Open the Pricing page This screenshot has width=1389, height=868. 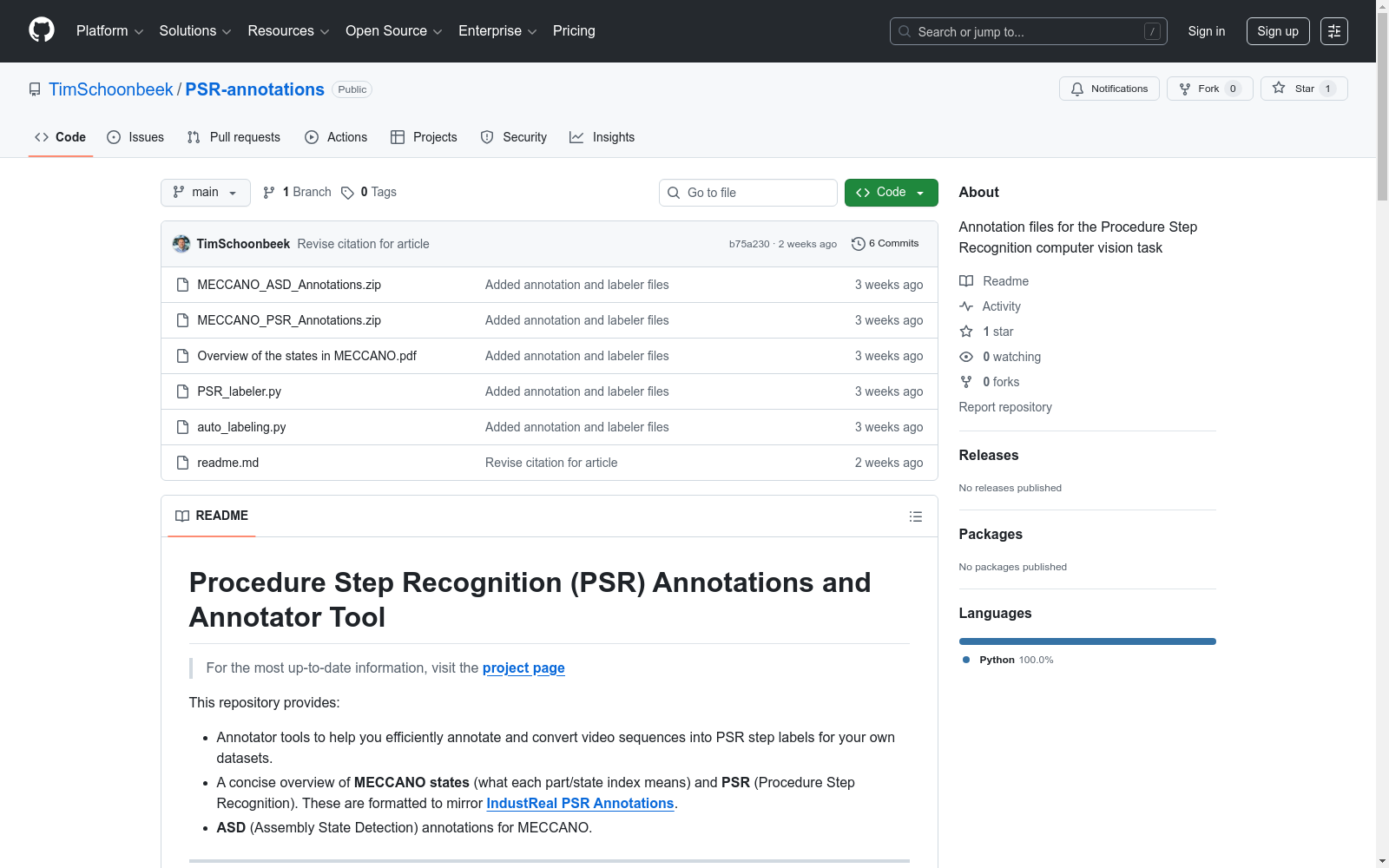click(574, 31)
